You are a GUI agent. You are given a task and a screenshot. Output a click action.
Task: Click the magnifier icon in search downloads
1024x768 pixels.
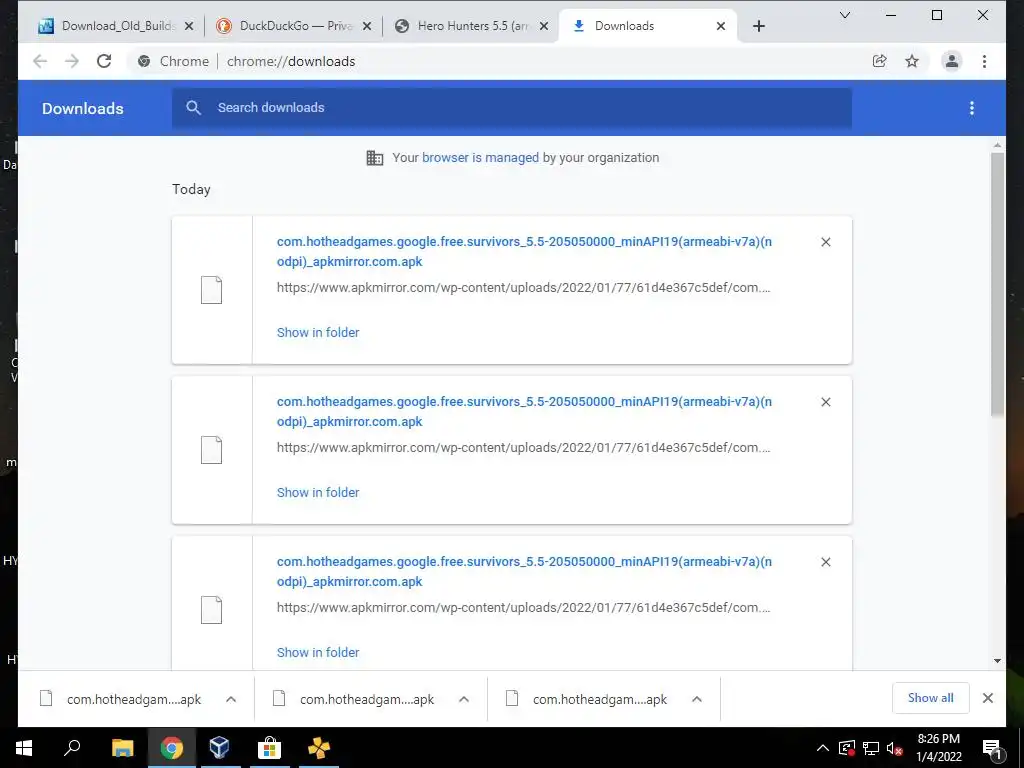(x=193, y=108)
